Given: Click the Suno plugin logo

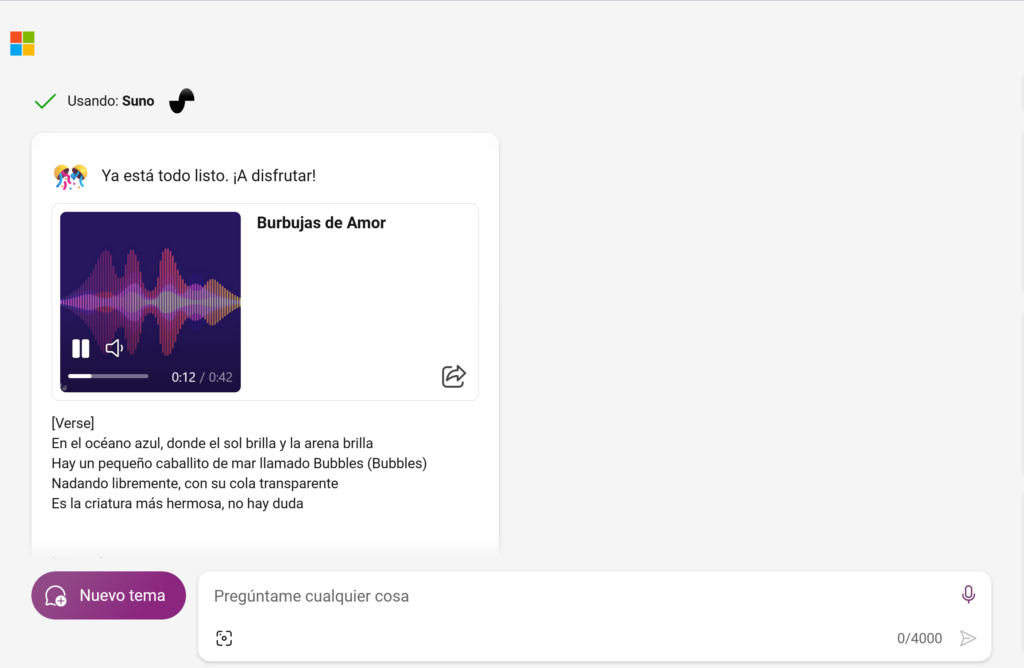Looking at the screenshot, I should 182,101.
